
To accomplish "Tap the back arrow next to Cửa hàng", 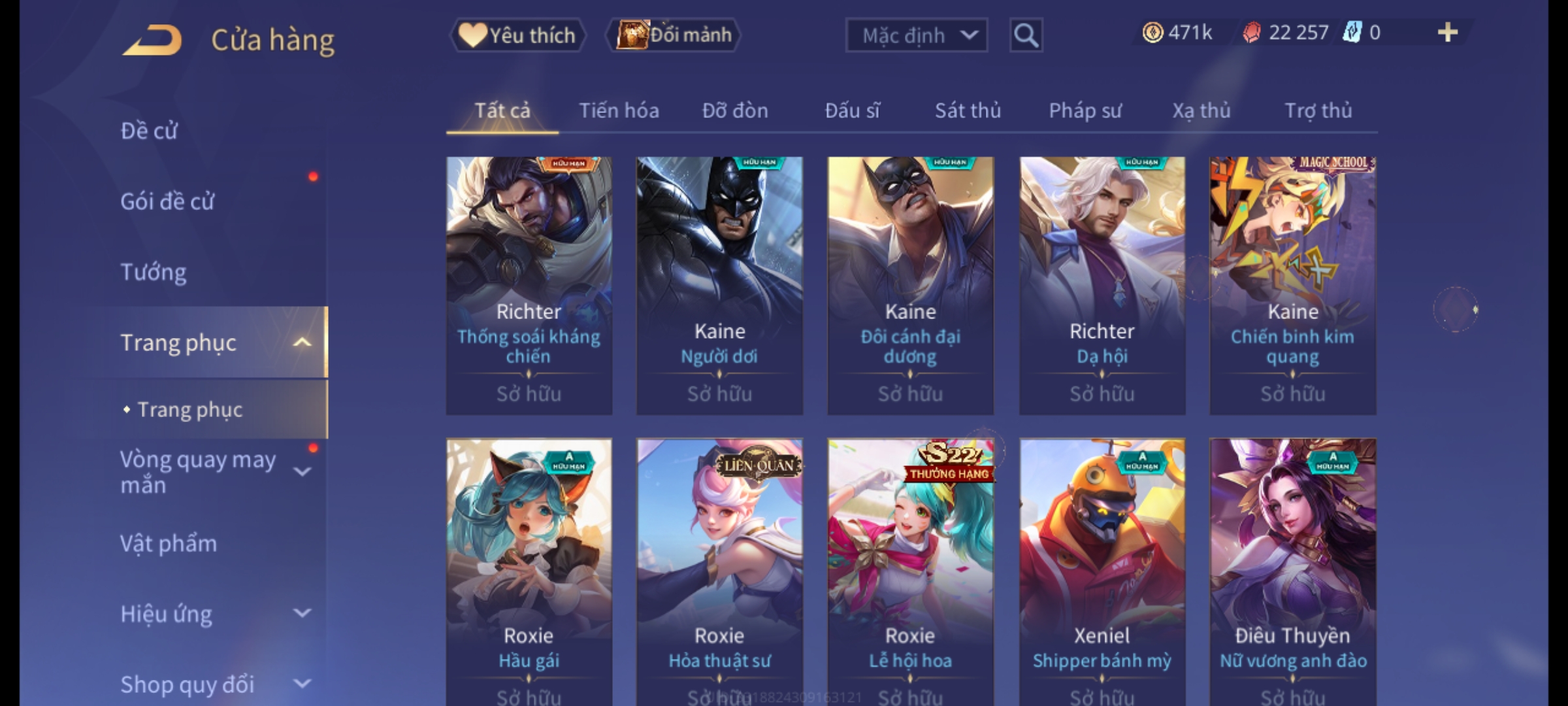I will (x=152, y=41).
